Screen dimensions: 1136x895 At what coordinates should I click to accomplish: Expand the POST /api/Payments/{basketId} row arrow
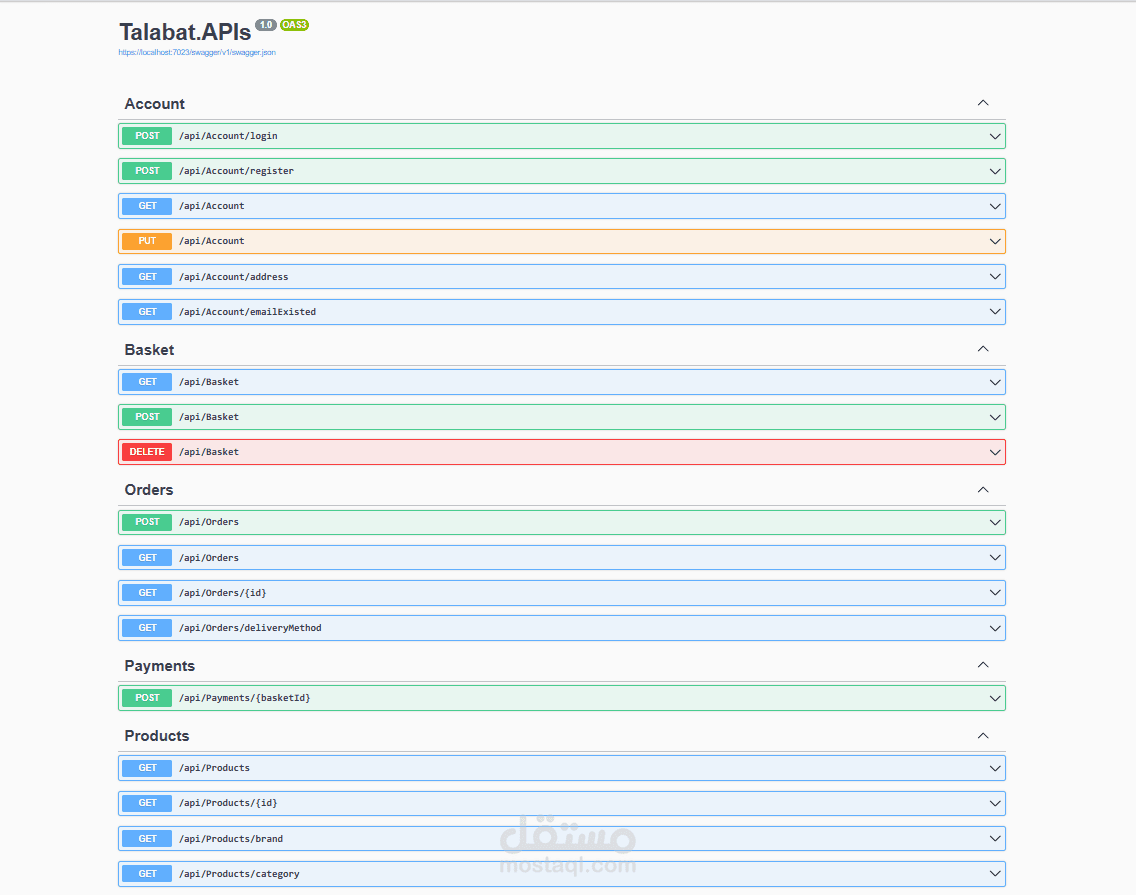[x=995, y=698]
